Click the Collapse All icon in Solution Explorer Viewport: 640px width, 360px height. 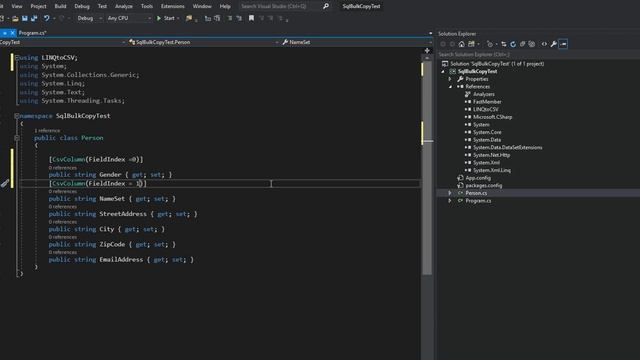pyautogui.click(x=522, y=44)
